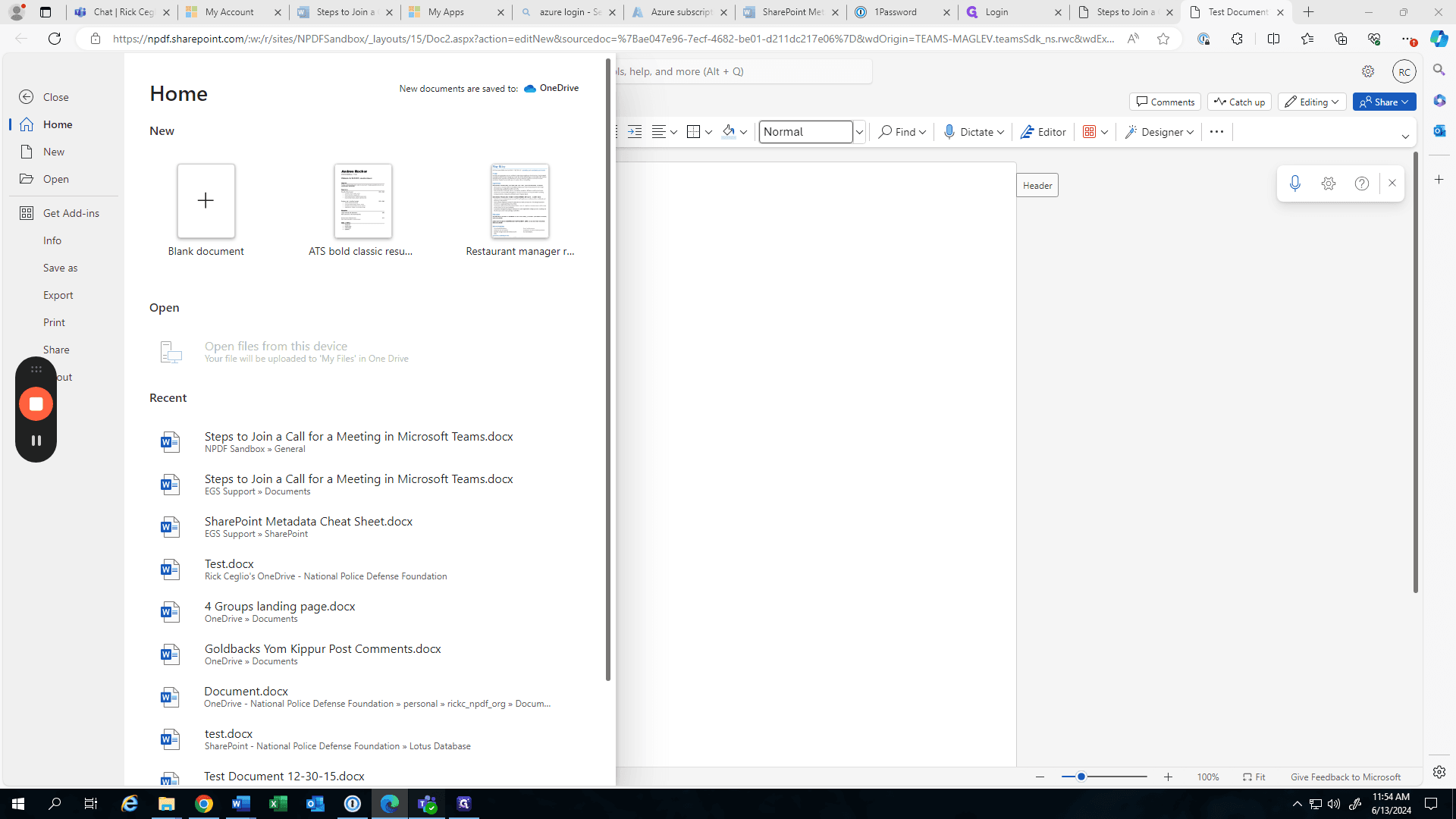
Task: Click the Catch up button
Action: click(1239, 102)
